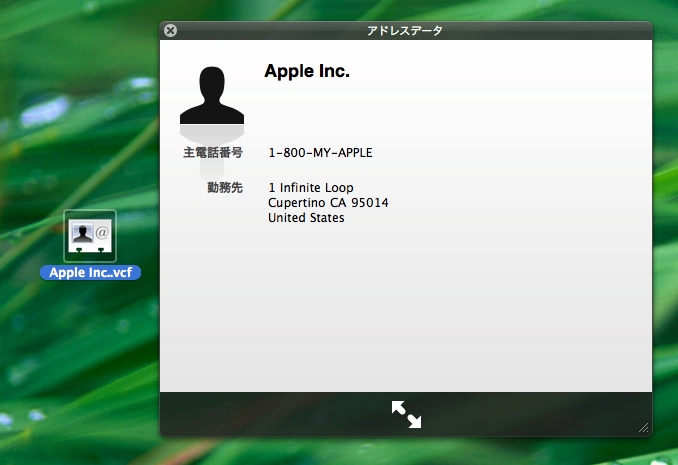The image size is (678, 465).
Task: Click the United States address line
Action: (x=306, y=218)
